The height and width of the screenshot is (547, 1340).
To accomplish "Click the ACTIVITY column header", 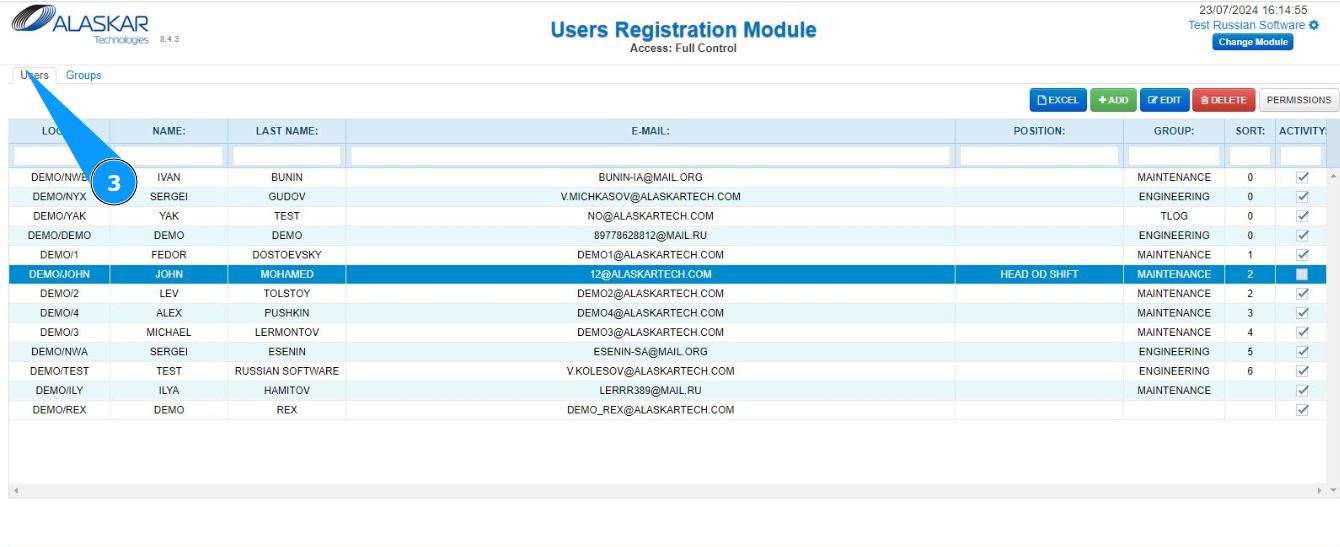I will point(1301,131).
